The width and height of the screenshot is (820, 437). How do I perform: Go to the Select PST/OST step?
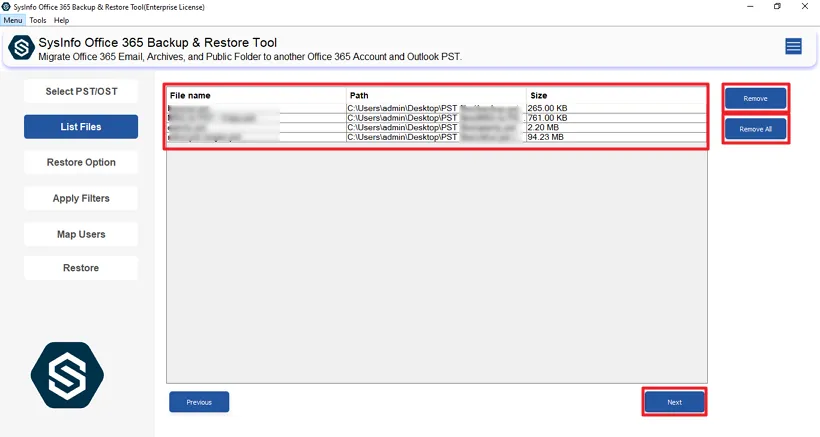(x=81, y=91)
